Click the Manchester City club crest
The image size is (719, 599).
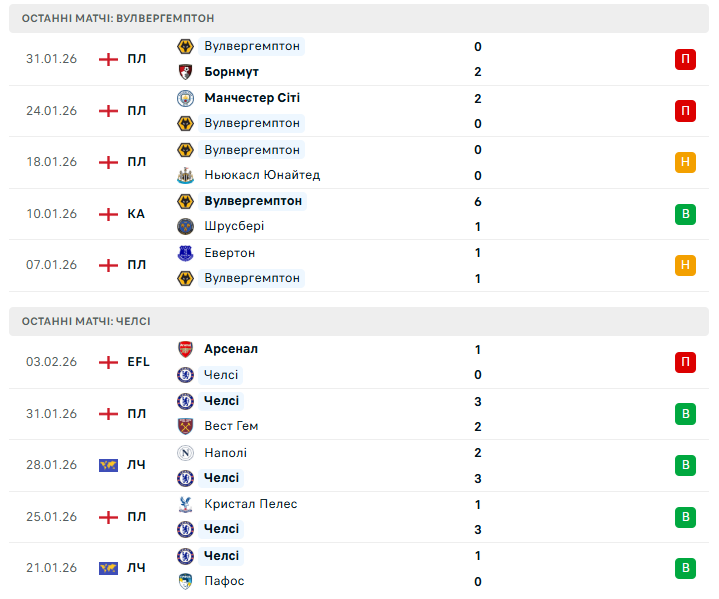[x=185, y=98]
